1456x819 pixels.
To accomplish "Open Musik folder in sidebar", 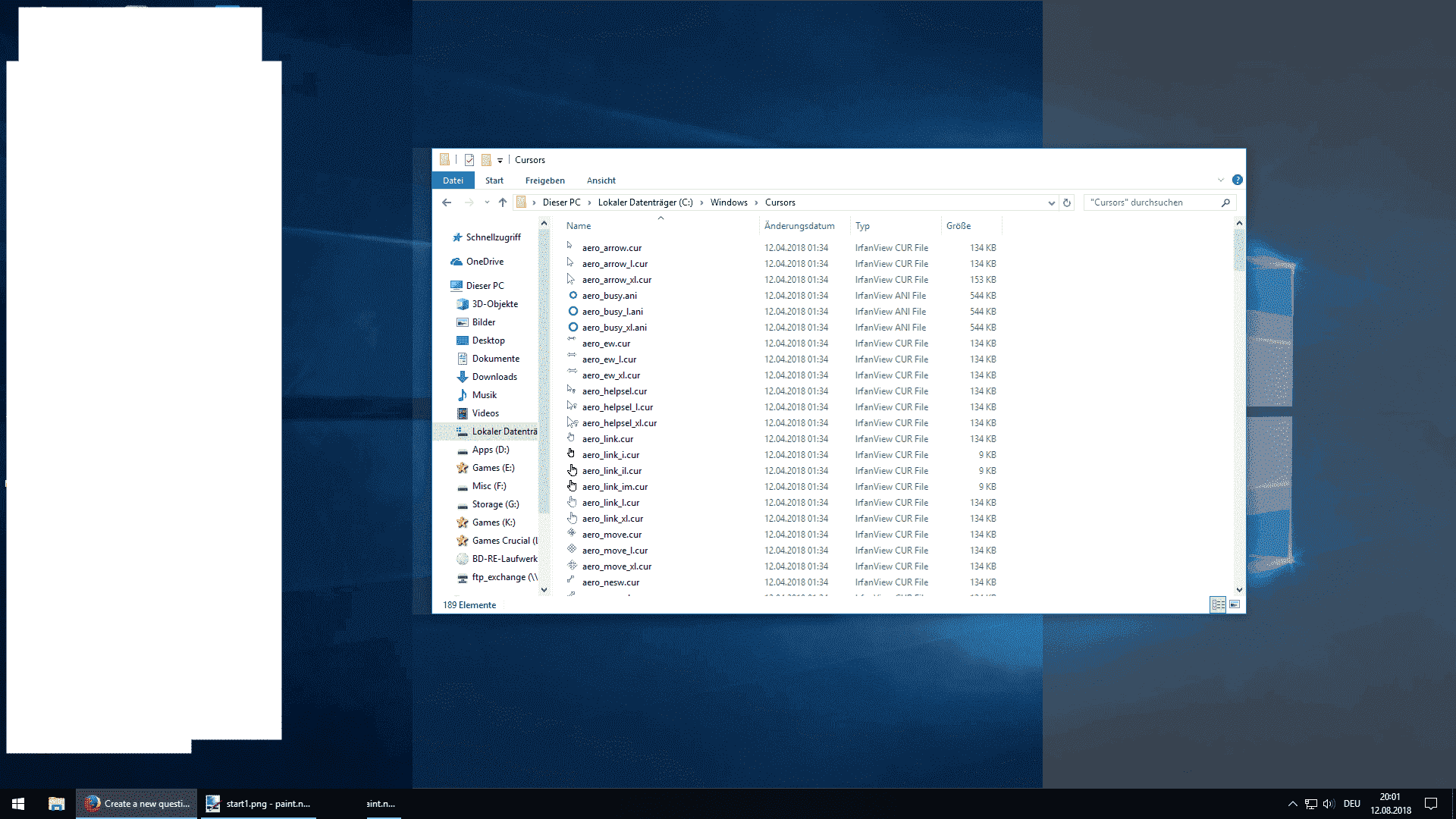I will click(x=484, y=395).
